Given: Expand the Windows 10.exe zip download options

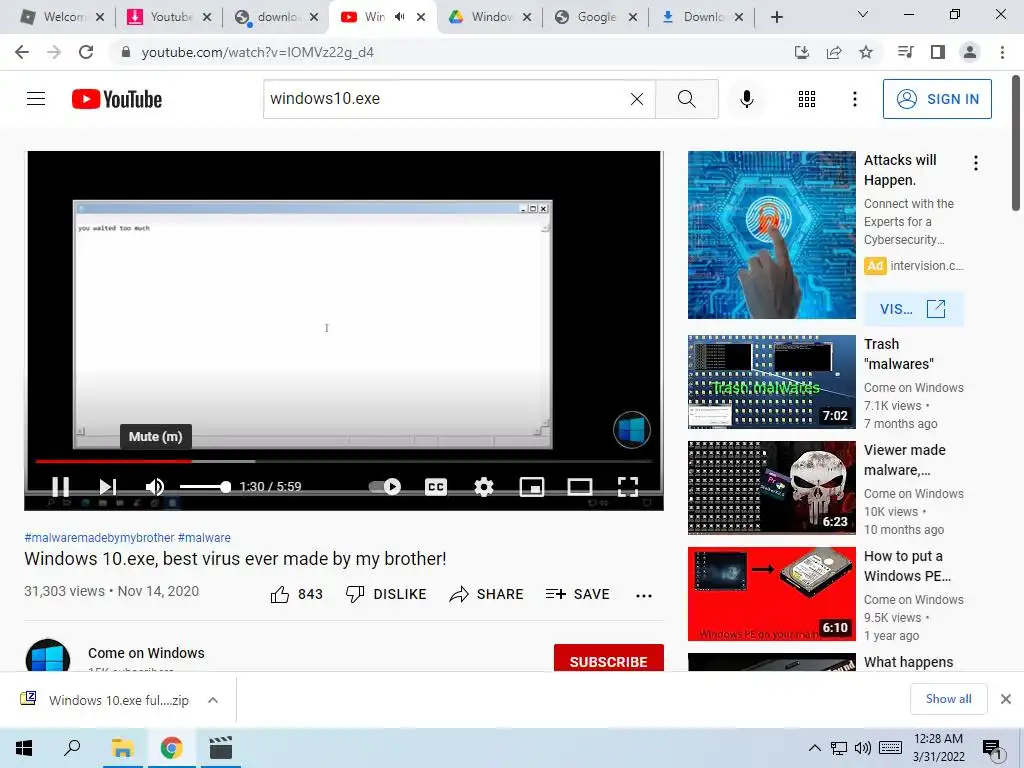Looking at the screenshot, I should pyautogui.click(x=213, y=700).
